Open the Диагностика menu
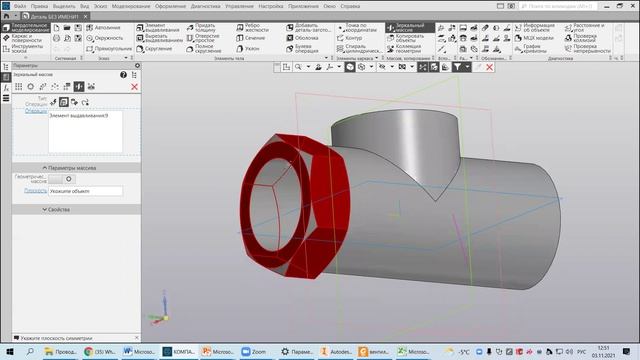The height and width of the screenshot is (360, 640). 205,6
